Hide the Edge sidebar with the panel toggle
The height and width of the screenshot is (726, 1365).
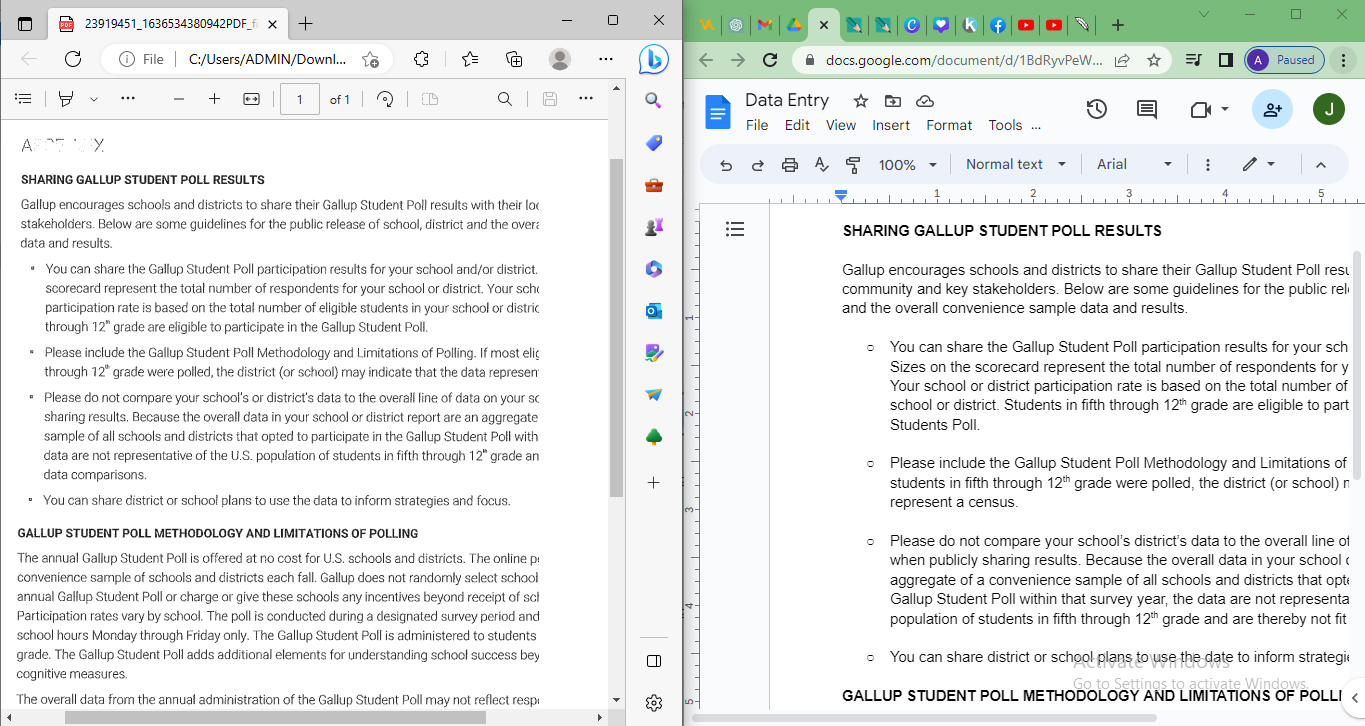pyautogui.click(x=654, y=661)
